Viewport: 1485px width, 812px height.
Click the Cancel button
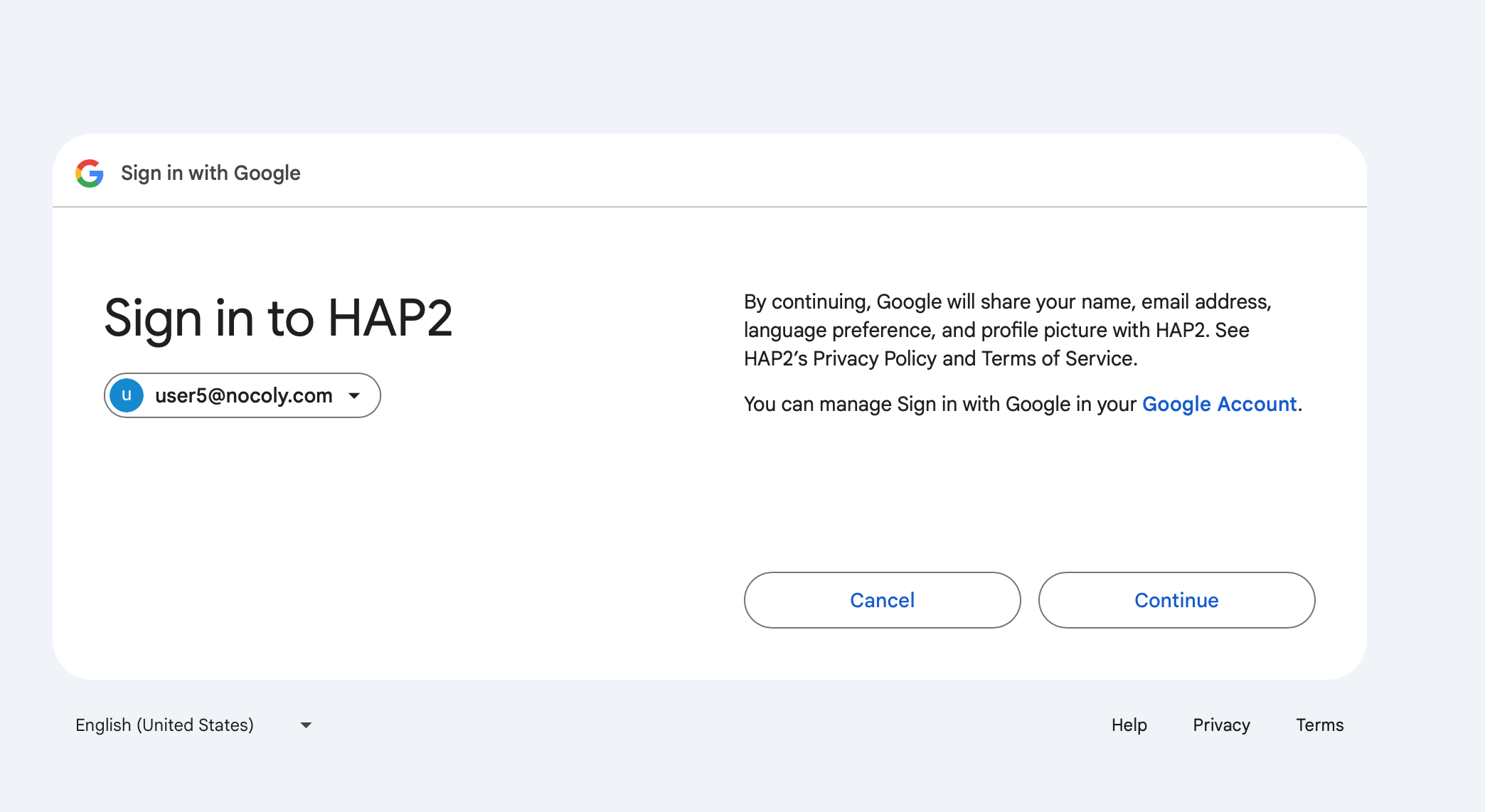(x=882, y=600)
